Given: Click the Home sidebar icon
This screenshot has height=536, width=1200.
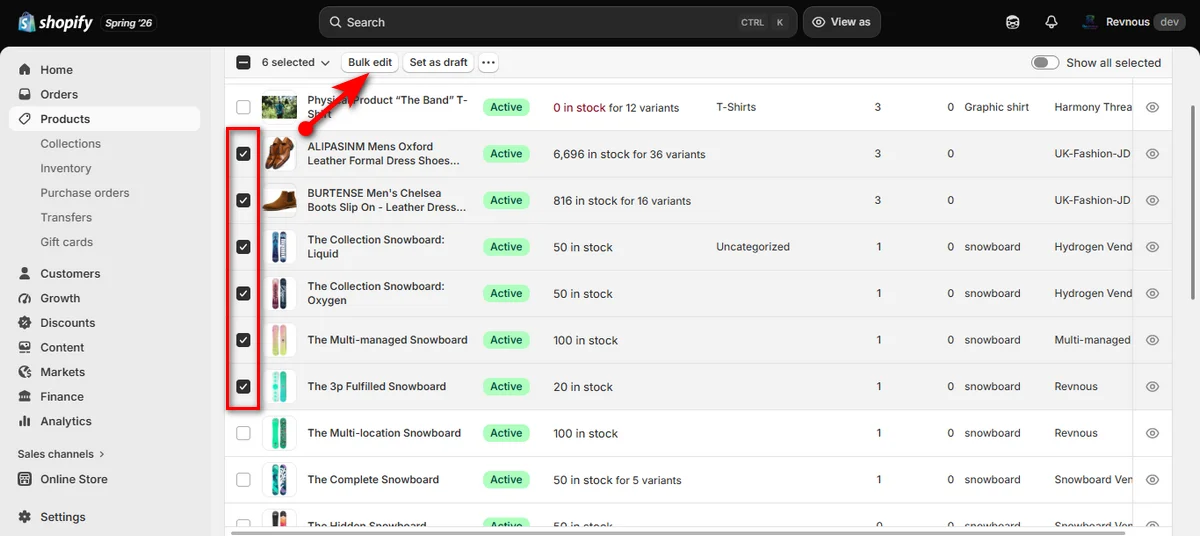Looking at the screenshot, I should (25, 70).
